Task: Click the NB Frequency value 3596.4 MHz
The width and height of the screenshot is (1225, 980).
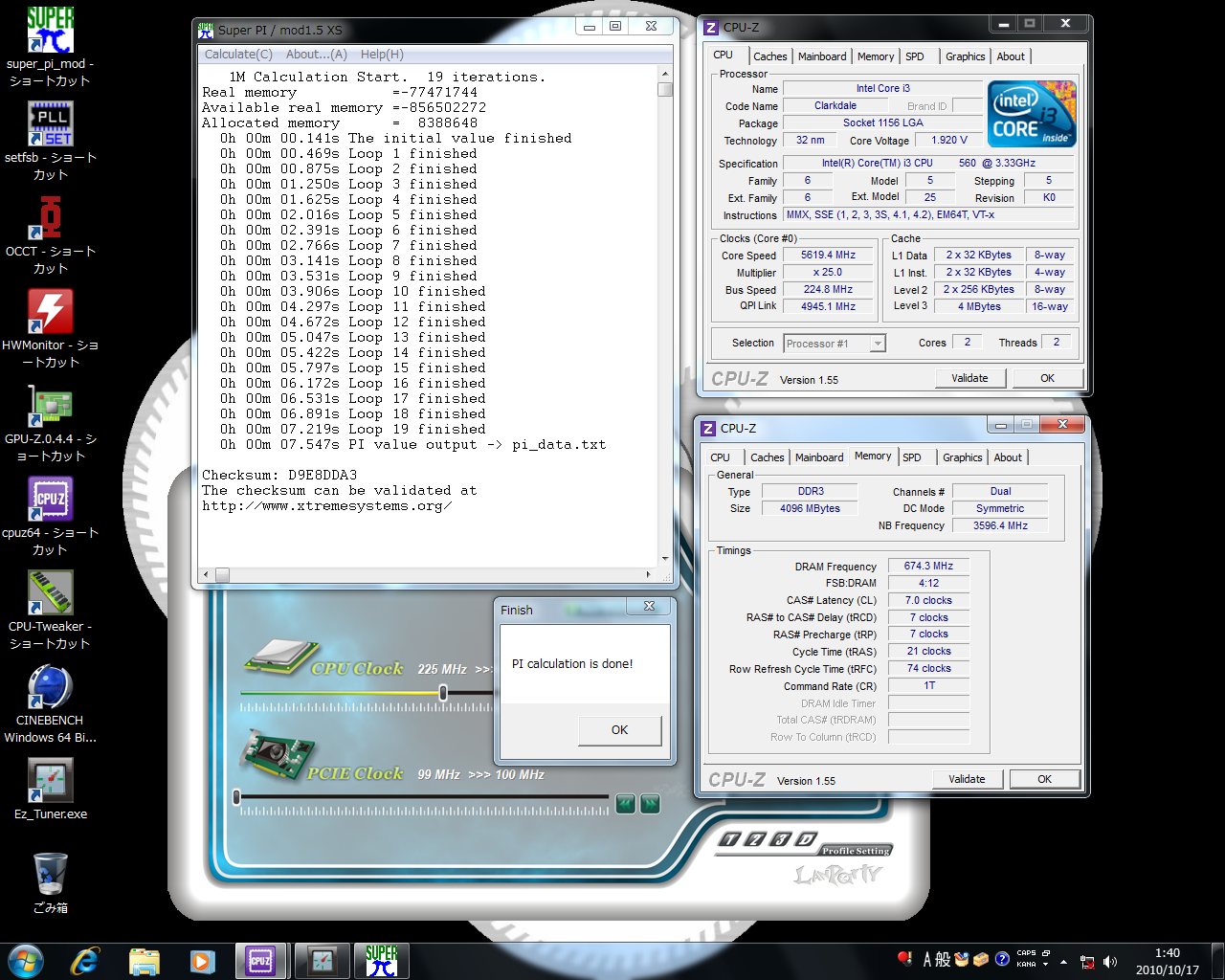Action: coord(1000,526)
